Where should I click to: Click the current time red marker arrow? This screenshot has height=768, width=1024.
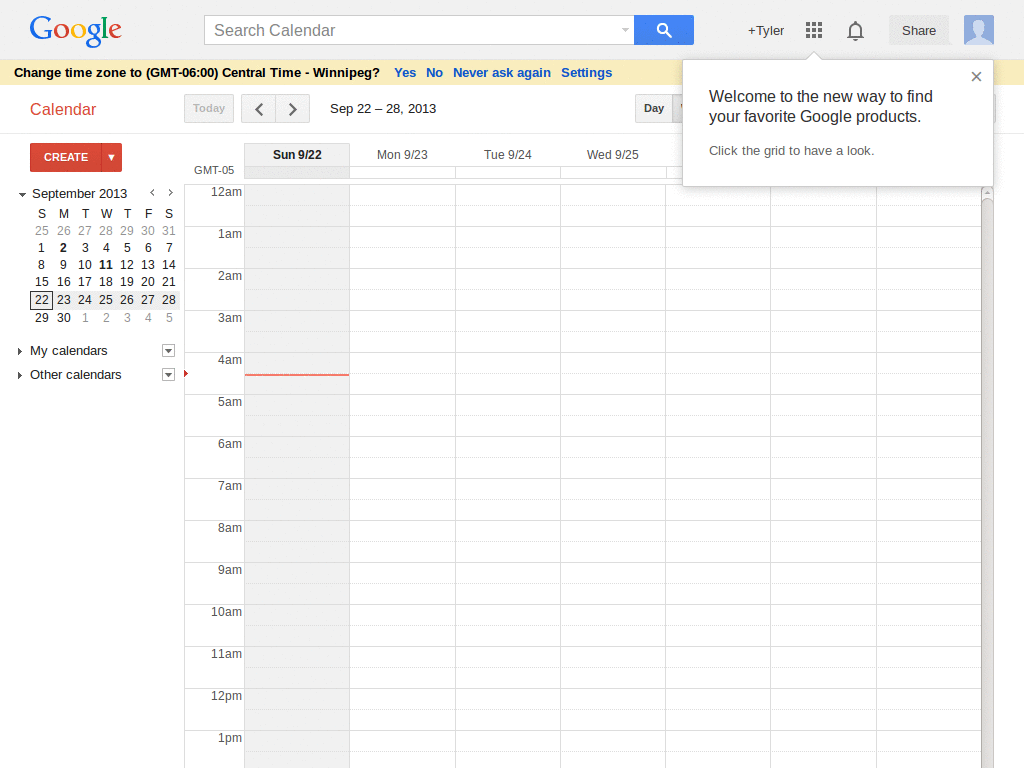[x=186, y=374]
